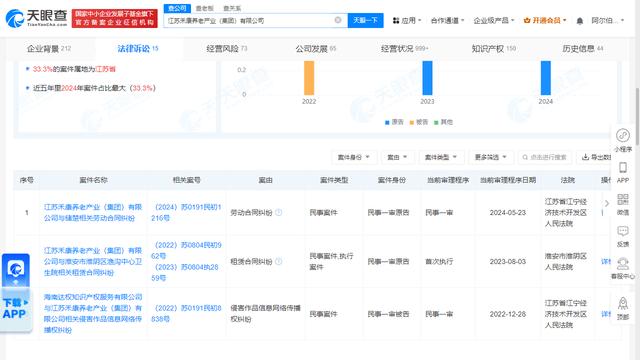Screen dimensions: 640x360
Task: Click the orange 2022 chart bar
Action: [309, 78]
